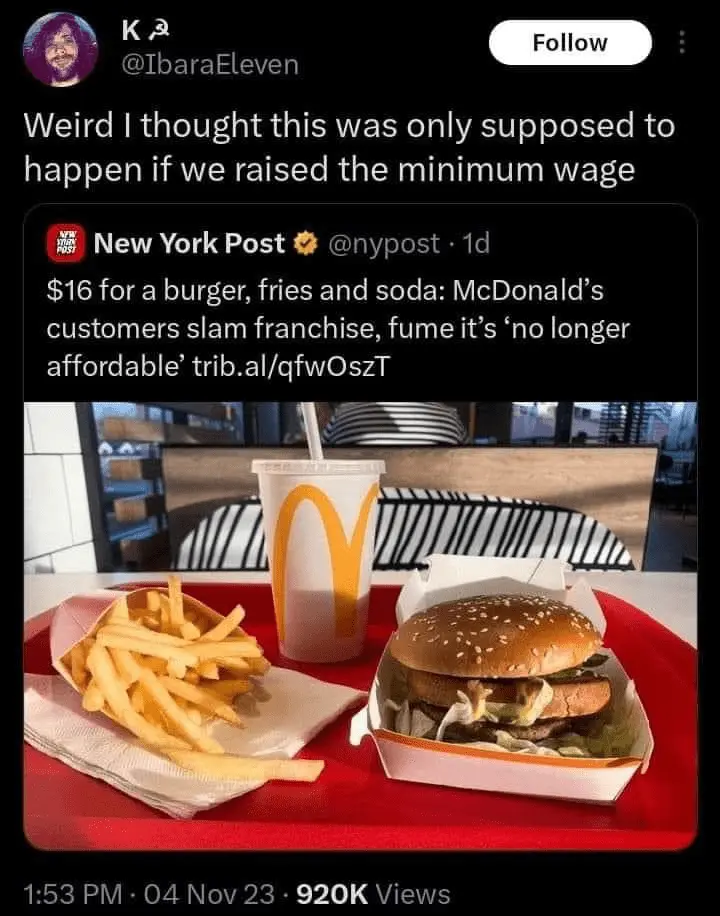Image resolution: width=720 pixels, height=916 pixels.
Task: Click the McDonald's cup in the photo
Action: click(319, 560)
